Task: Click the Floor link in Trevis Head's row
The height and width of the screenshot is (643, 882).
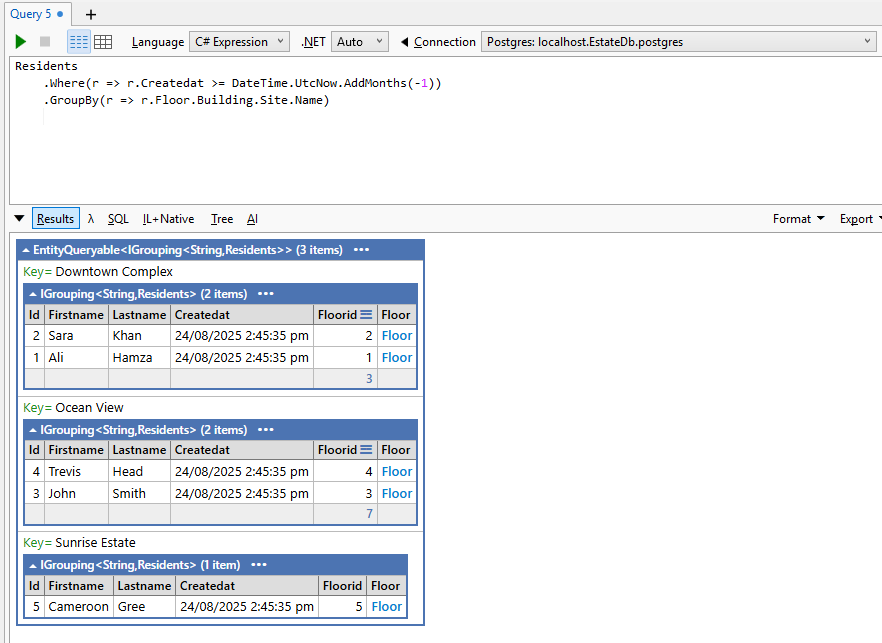Action: (396, 471)
